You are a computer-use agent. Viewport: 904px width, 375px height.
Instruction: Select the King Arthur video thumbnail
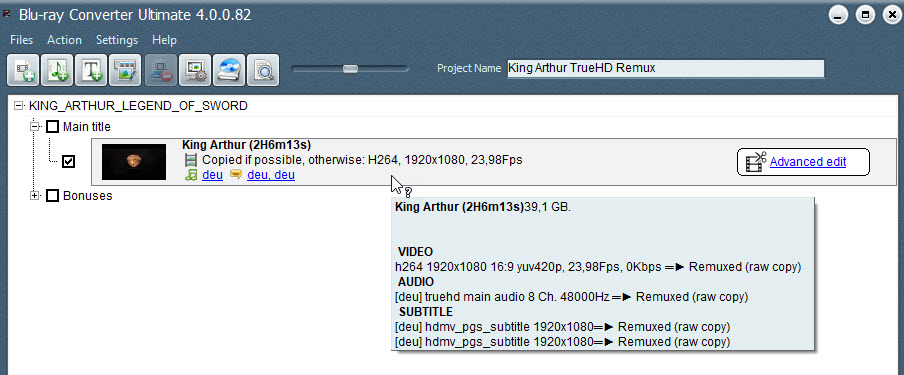click(x=134, y=162)
